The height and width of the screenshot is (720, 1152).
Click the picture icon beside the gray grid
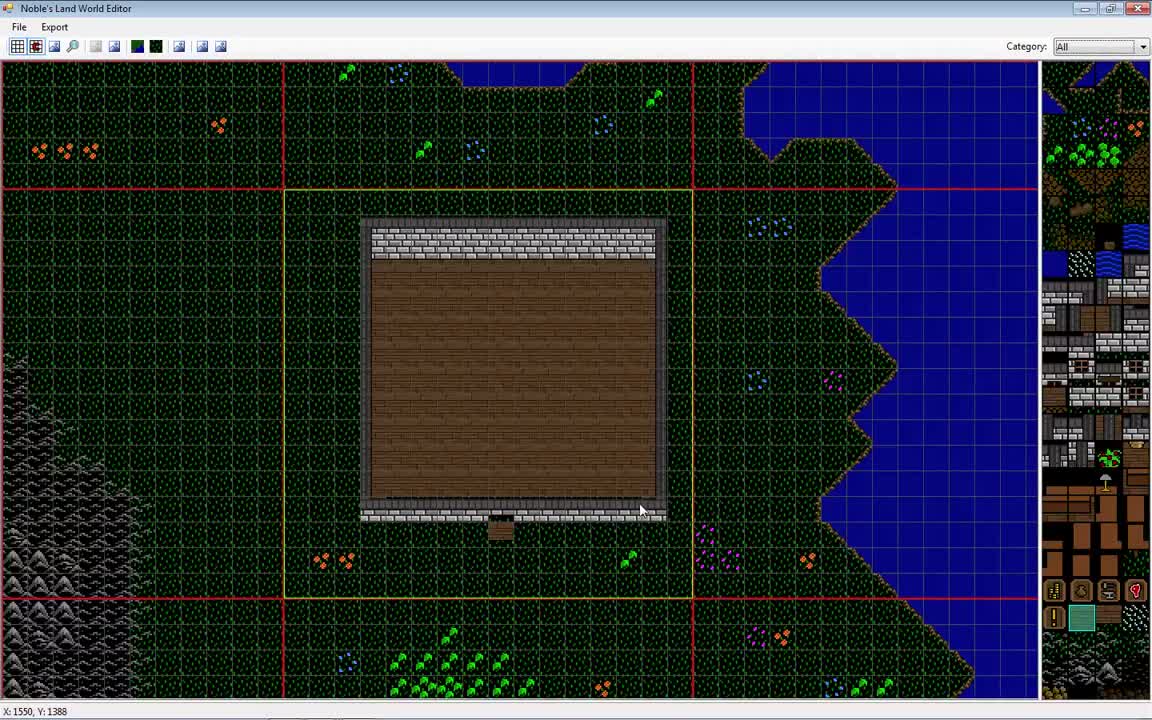point(115,46)
